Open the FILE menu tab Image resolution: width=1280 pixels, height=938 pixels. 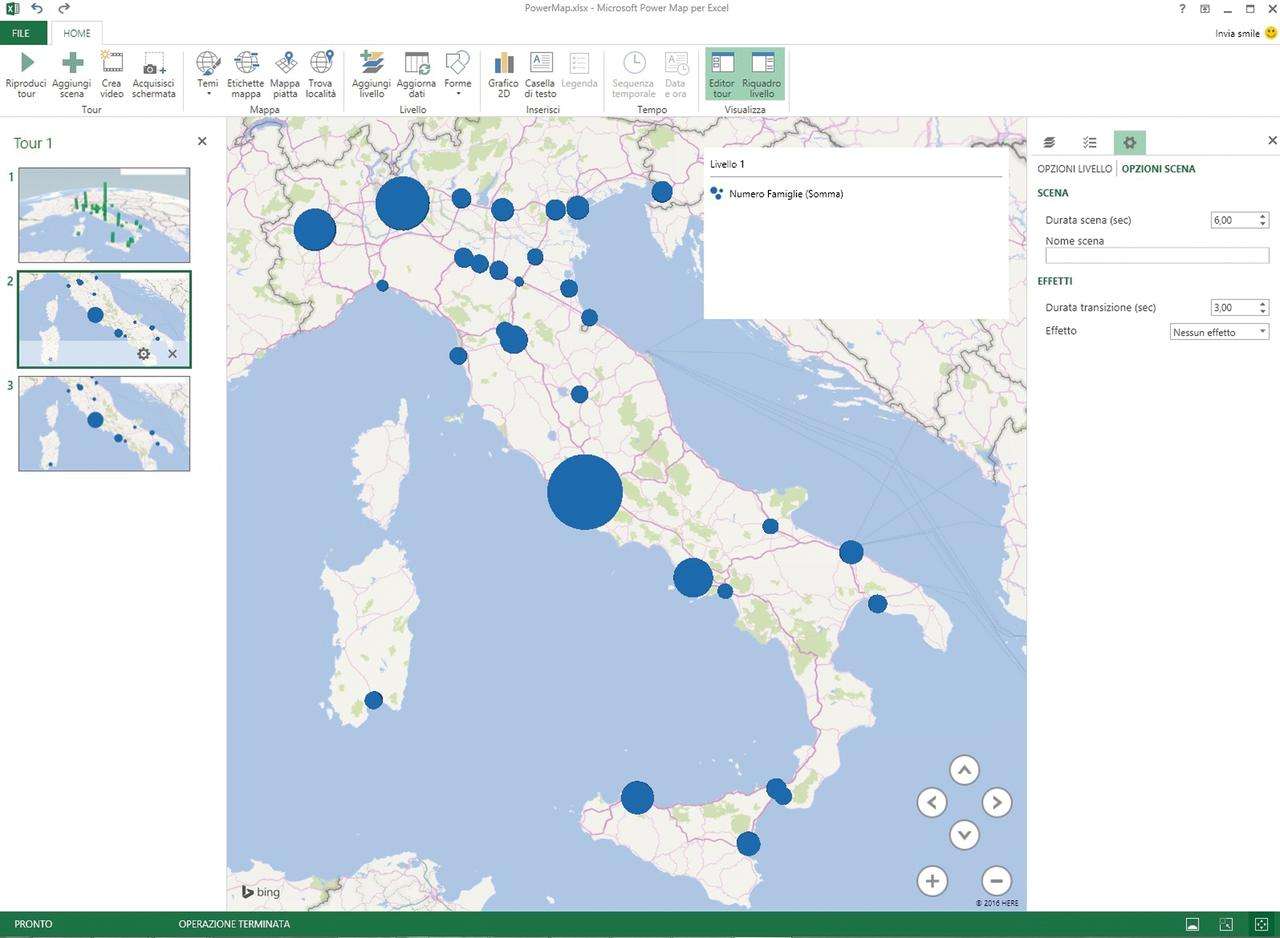coord(21,33)
